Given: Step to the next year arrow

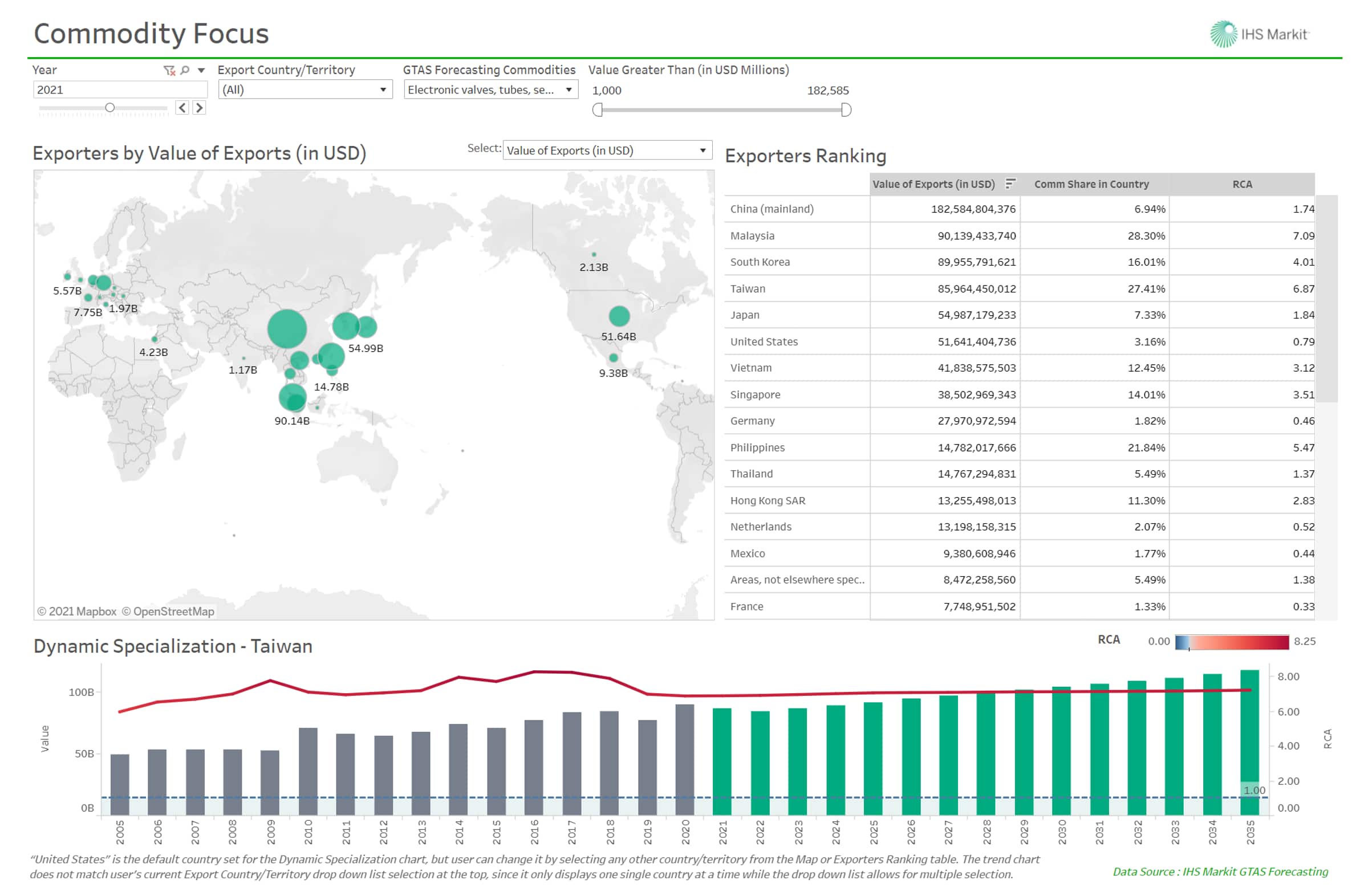Looking at the screenshot, I should [199, 107].
